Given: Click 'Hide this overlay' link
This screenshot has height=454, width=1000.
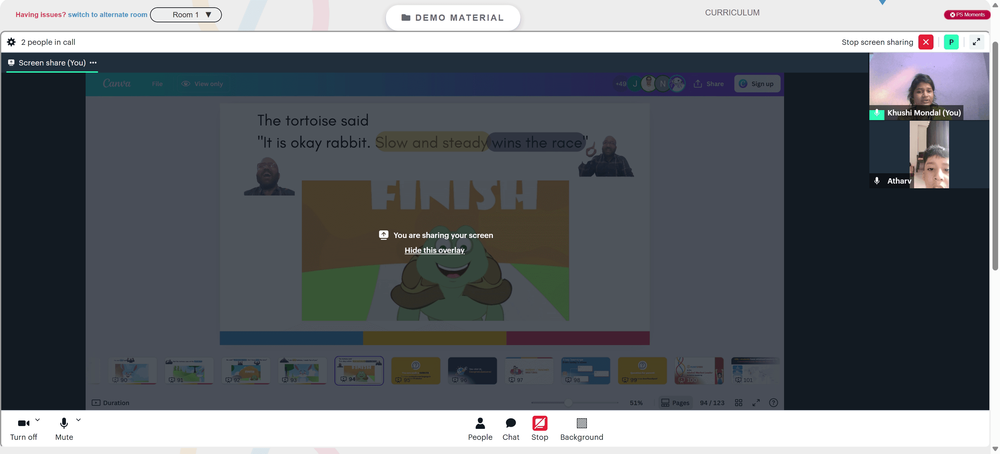Looking at the screenshot, I should click(x=434, y=251).
